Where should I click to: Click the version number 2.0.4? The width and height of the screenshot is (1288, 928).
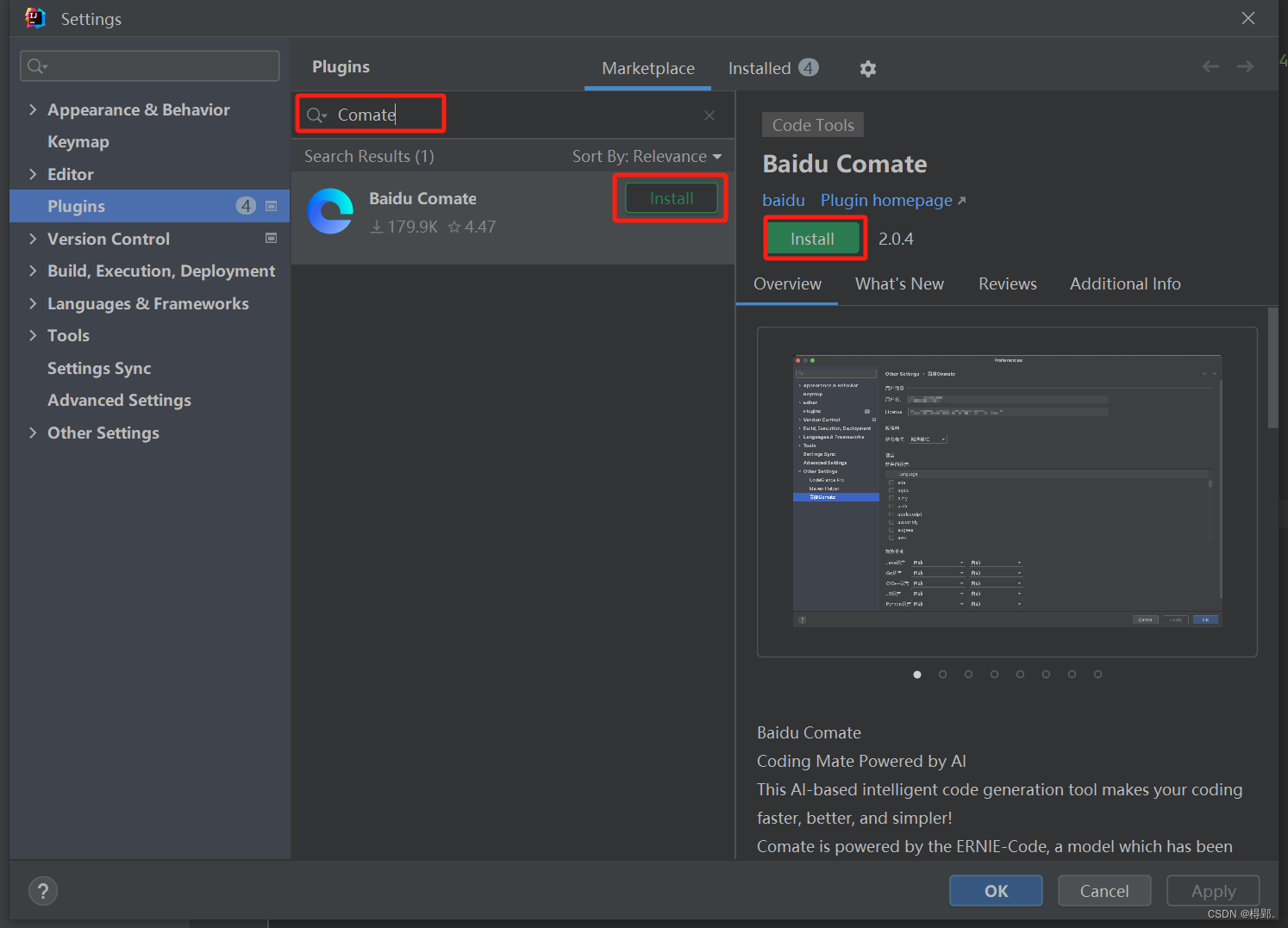point(896,240)
